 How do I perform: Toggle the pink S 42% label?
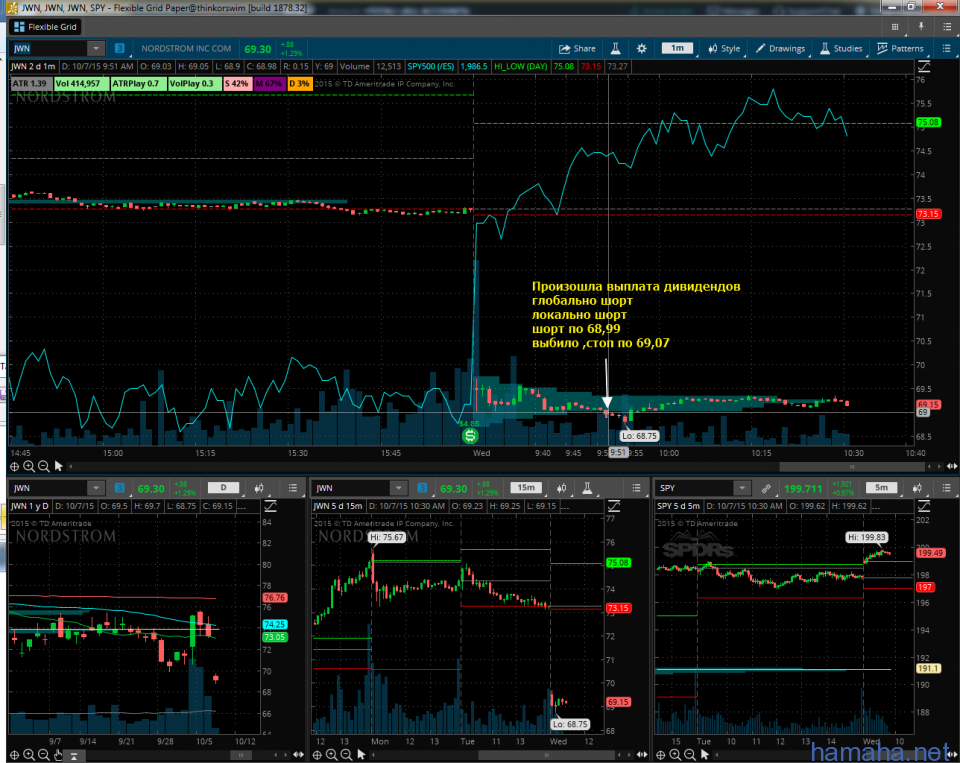pos(237,83)
